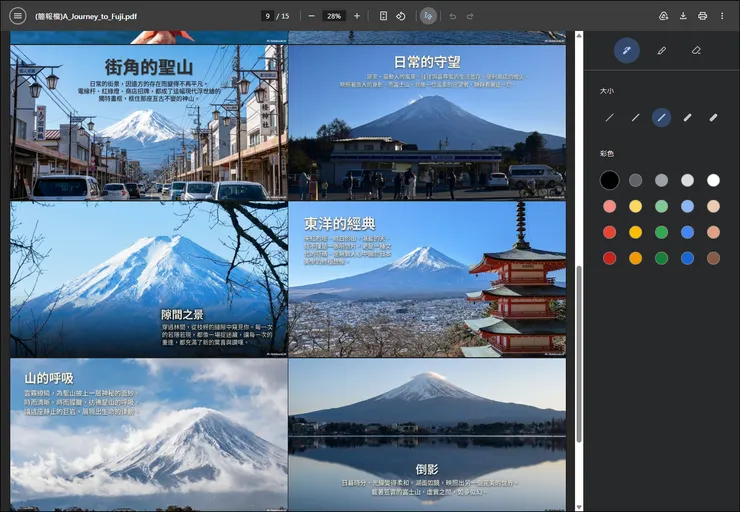Open the three-dot more actions menu
The height and width of the screenshot is (512, 740).
[722, 16]
